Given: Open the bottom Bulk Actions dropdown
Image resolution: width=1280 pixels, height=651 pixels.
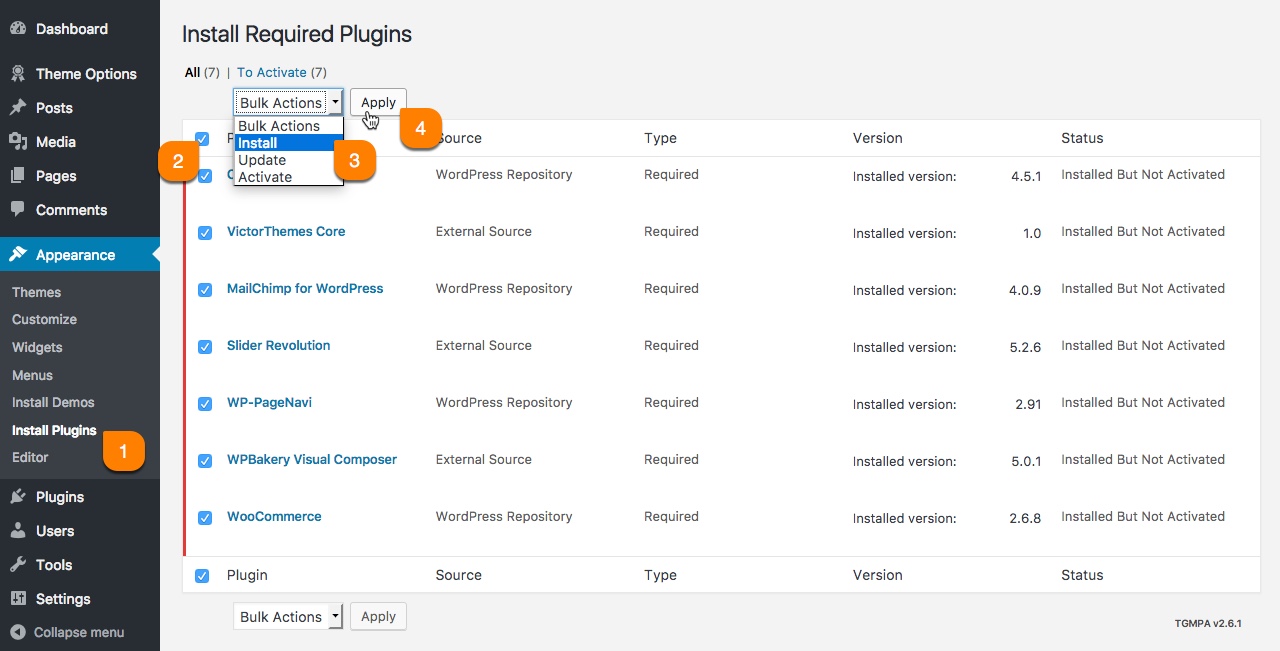Looking at the screenshot, I should tap(288, 616).
